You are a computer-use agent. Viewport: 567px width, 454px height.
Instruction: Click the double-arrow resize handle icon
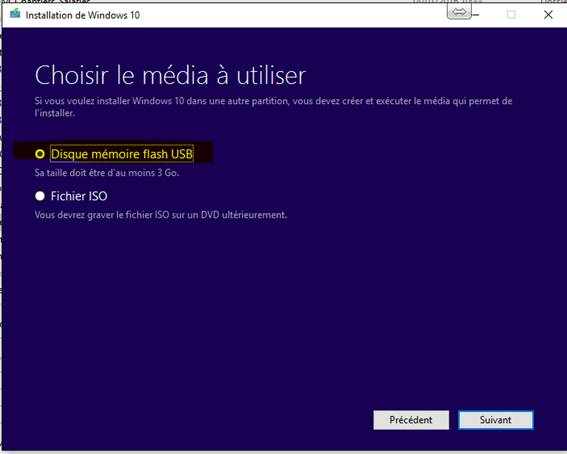click(459, 12)
